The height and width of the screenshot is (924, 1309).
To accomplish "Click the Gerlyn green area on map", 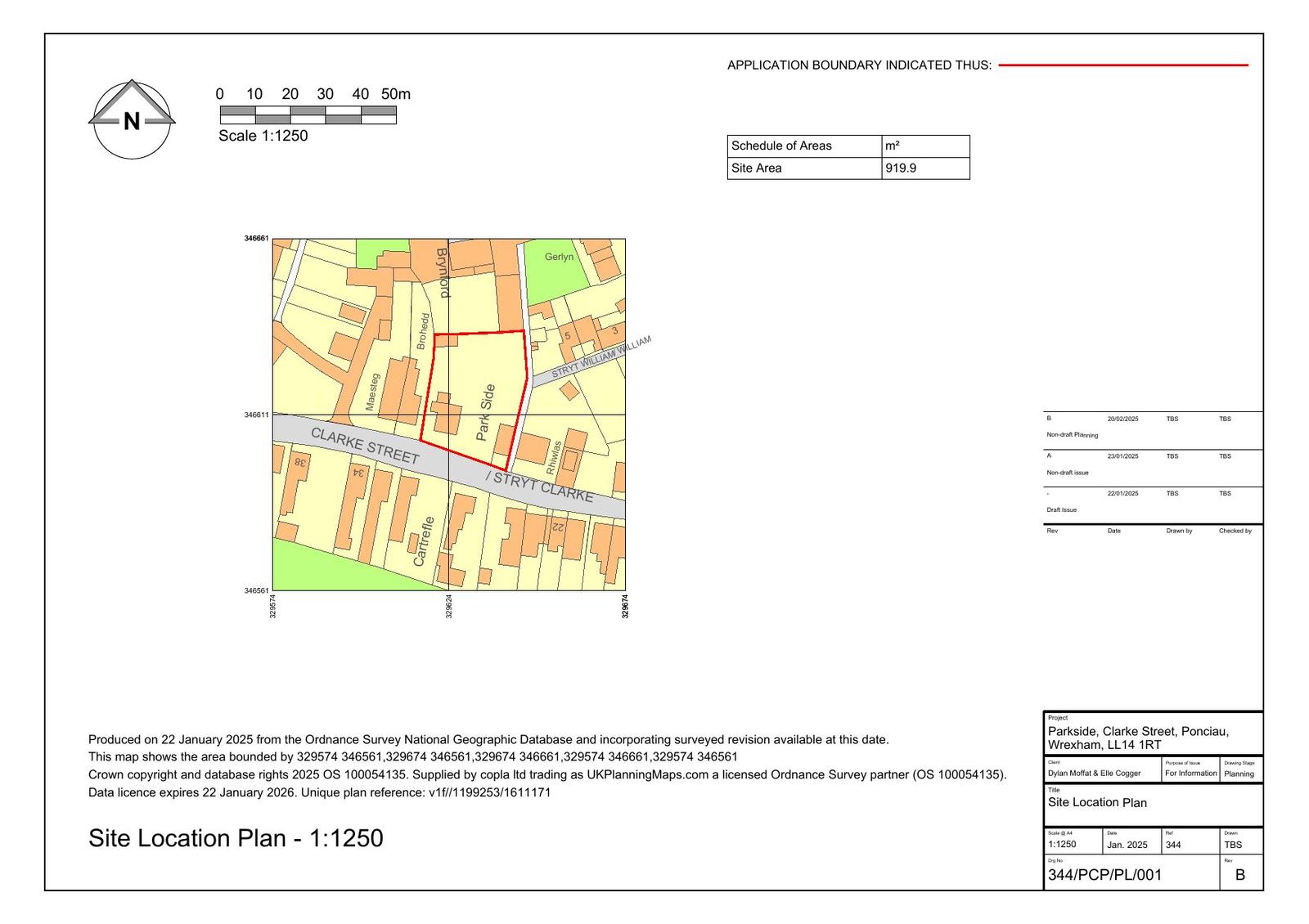I will tap(559, 258).
